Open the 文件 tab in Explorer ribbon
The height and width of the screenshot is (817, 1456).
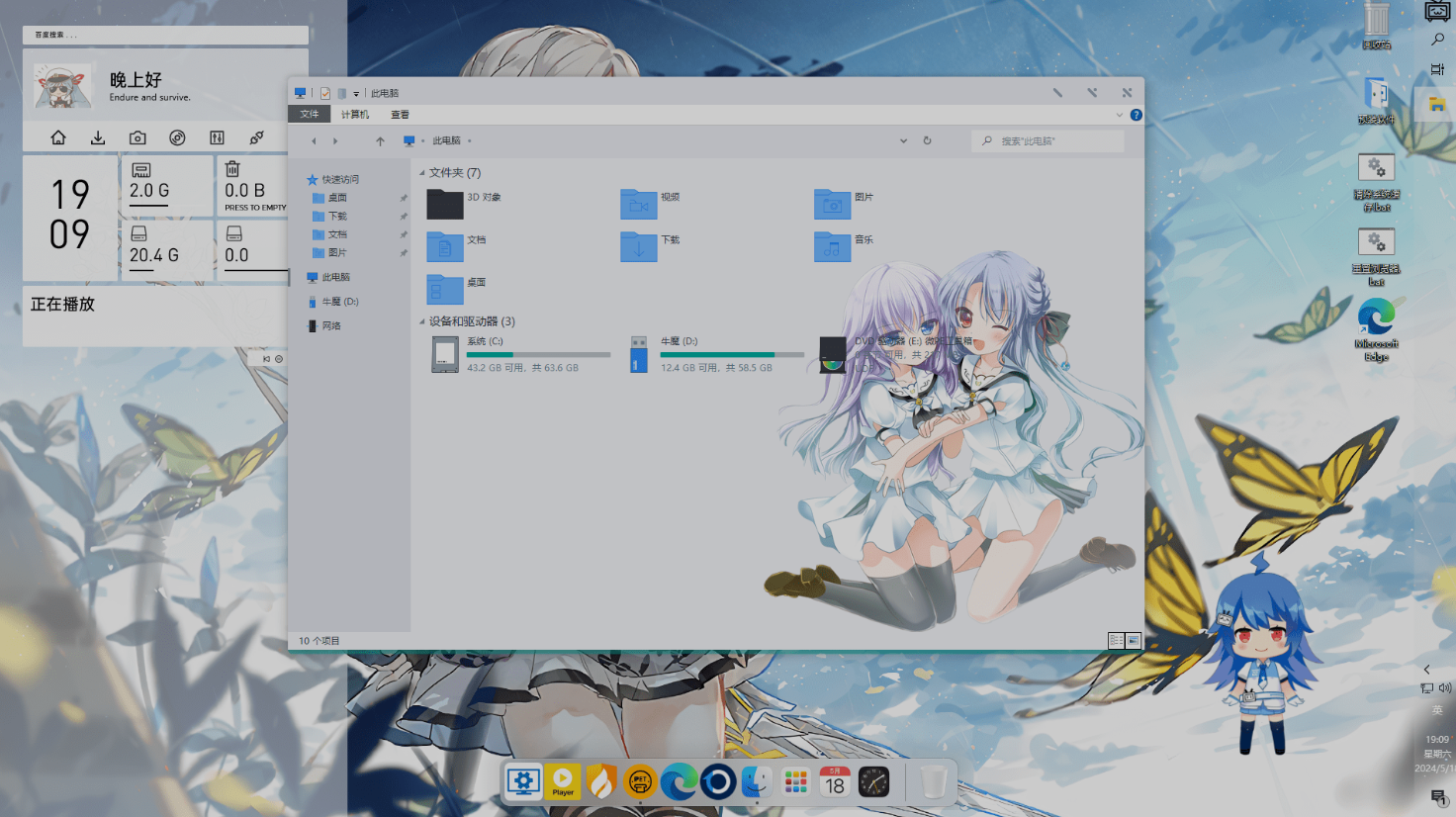(310, 115)
